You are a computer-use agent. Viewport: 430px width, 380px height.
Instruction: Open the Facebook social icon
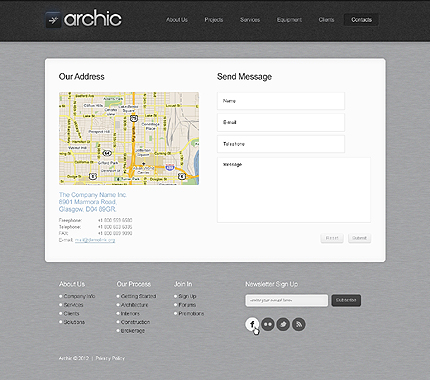252,324
